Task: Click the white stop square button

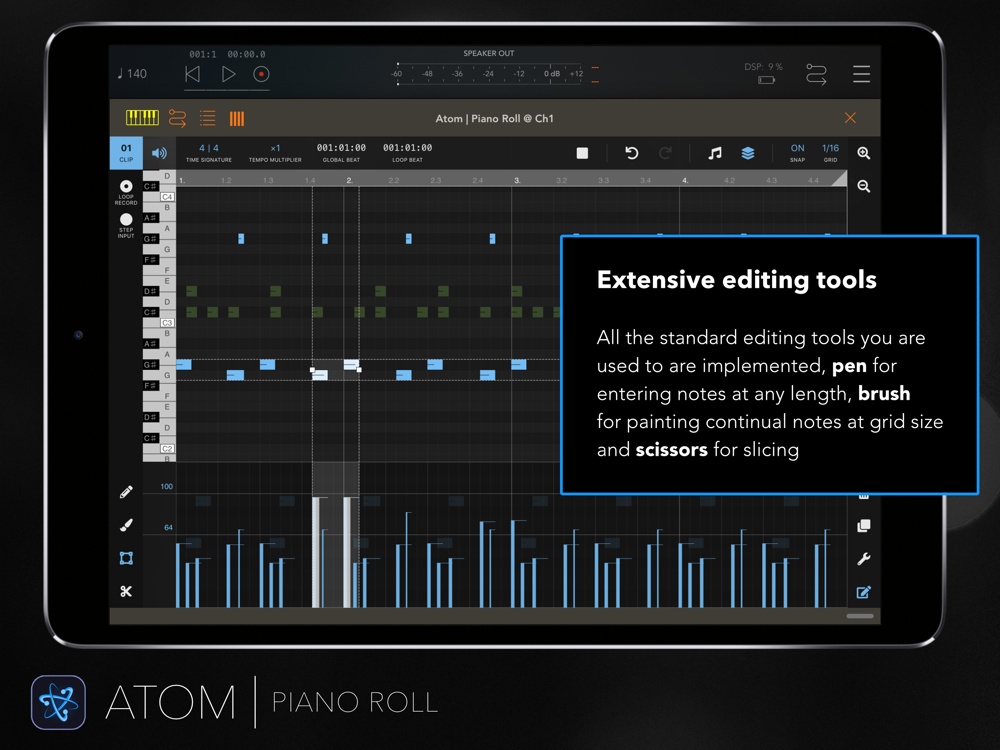Action: (x=582, y=153)
